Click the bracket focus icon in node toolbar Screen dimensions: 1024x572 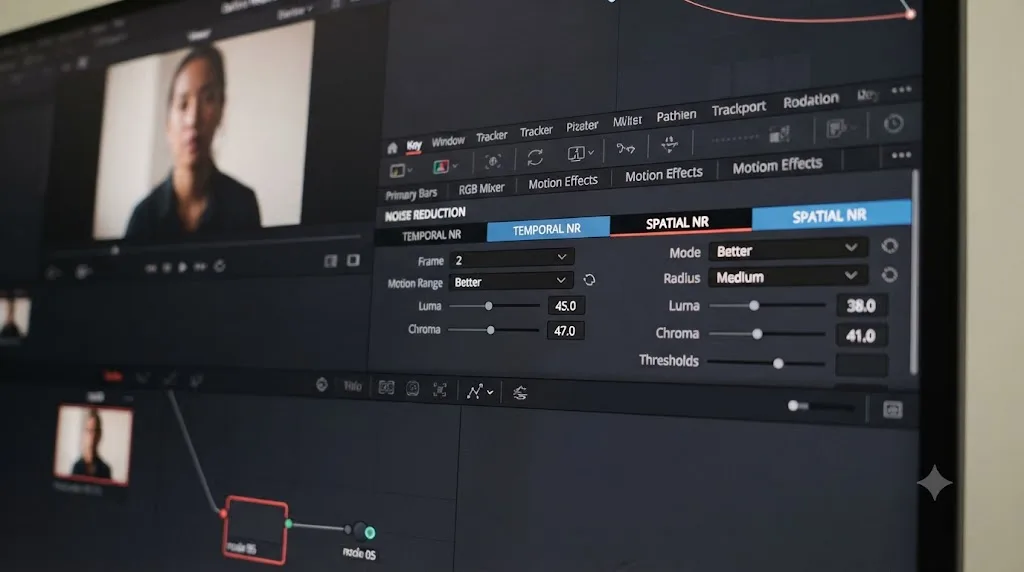440,390
